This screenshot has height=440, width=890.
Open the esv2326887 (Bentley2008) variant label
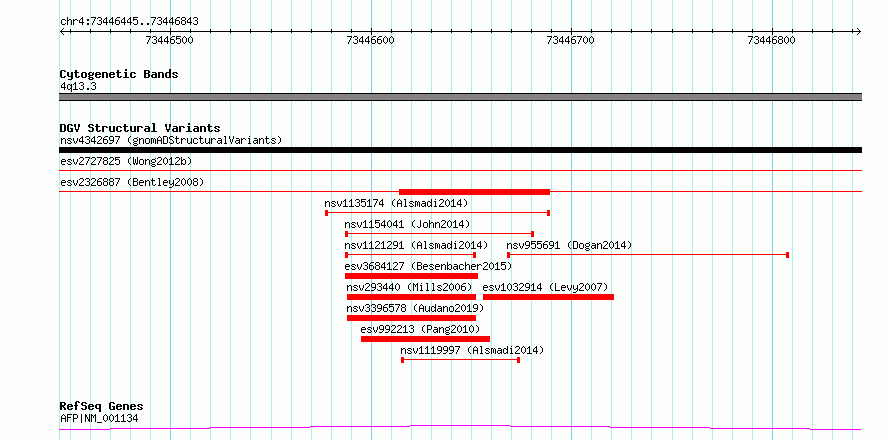[x=132, y=182]
